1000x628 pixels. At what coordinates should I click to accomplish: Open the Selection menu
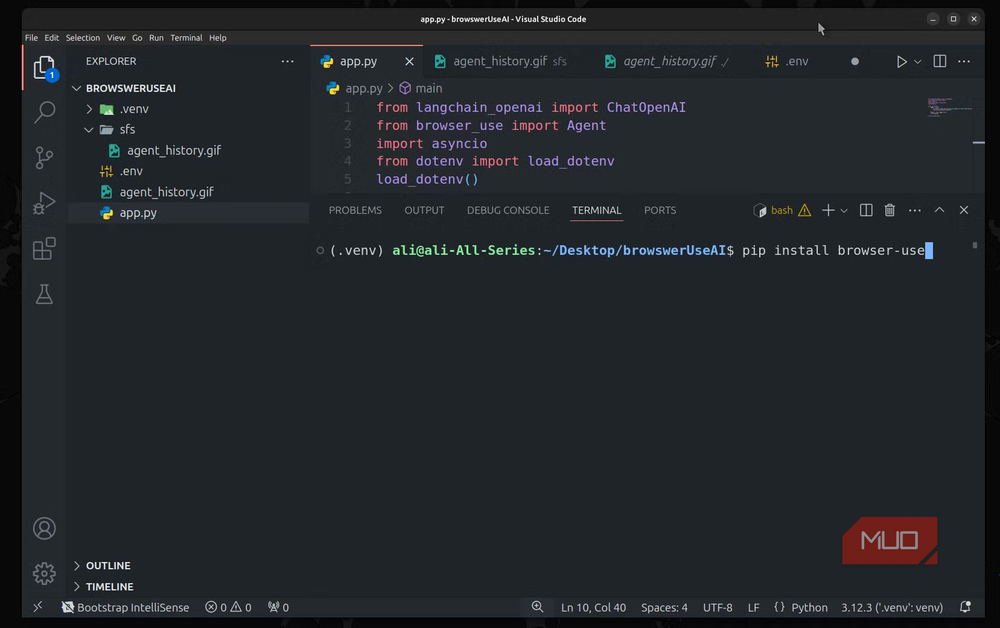(x=83, y=38)
